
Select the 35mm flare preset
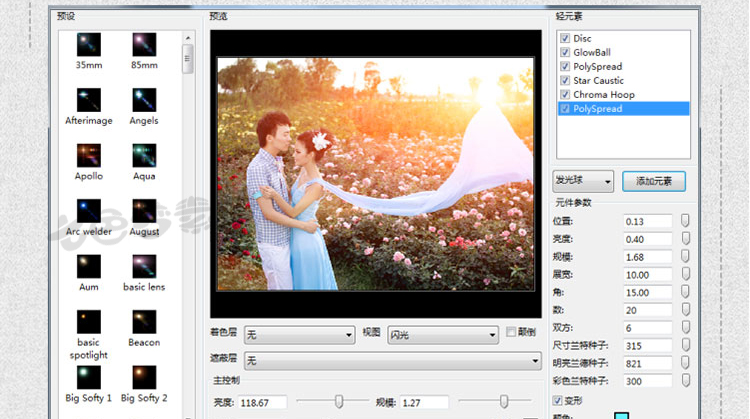(x=89, y=44)
